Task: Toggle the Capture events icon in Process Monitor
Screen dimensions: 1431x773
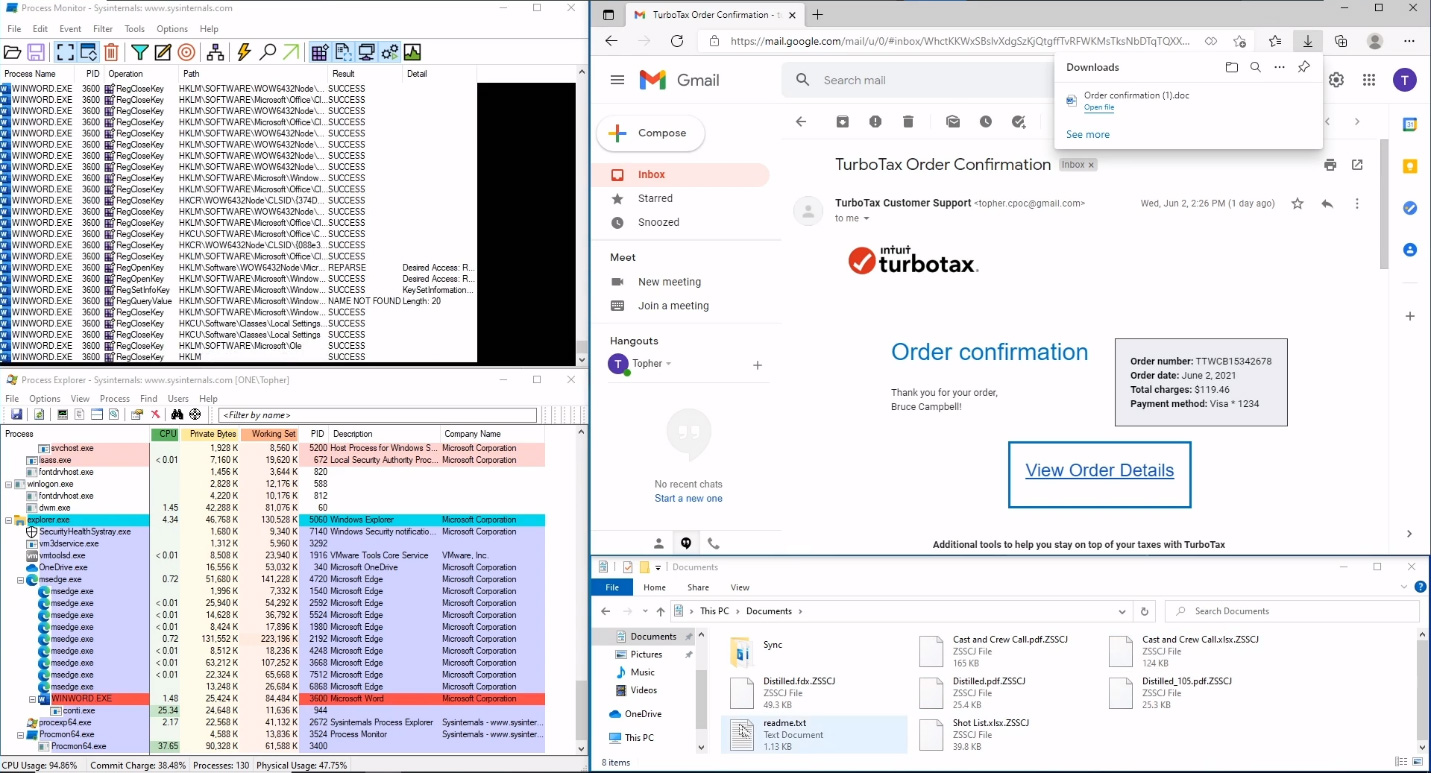Action: (65, 52)
